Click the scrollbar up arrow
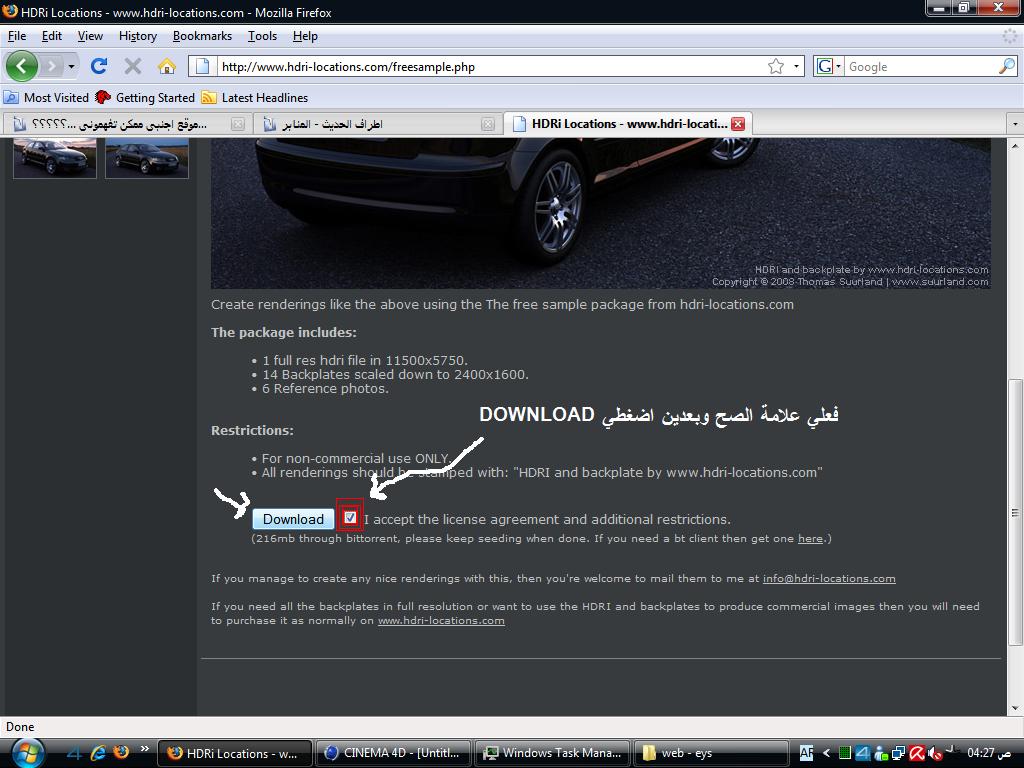Image resolution: width=1024 pixels, height=768 pixels. point(1016,146)
